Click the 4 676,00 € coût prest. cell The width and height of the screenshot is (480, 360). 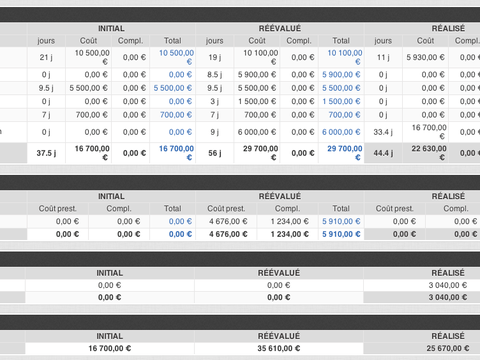click(228, 221)
